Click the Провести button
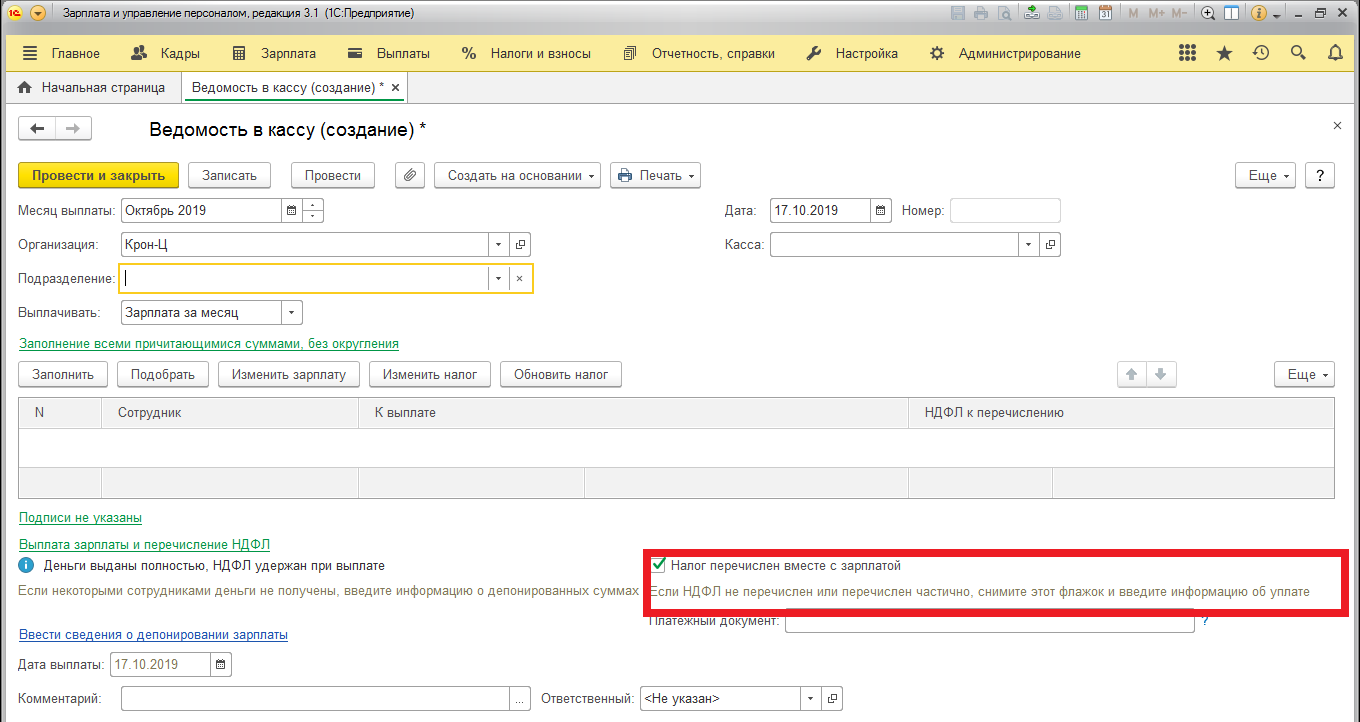This screenshot has width=1360, height=722. point(333,175)
